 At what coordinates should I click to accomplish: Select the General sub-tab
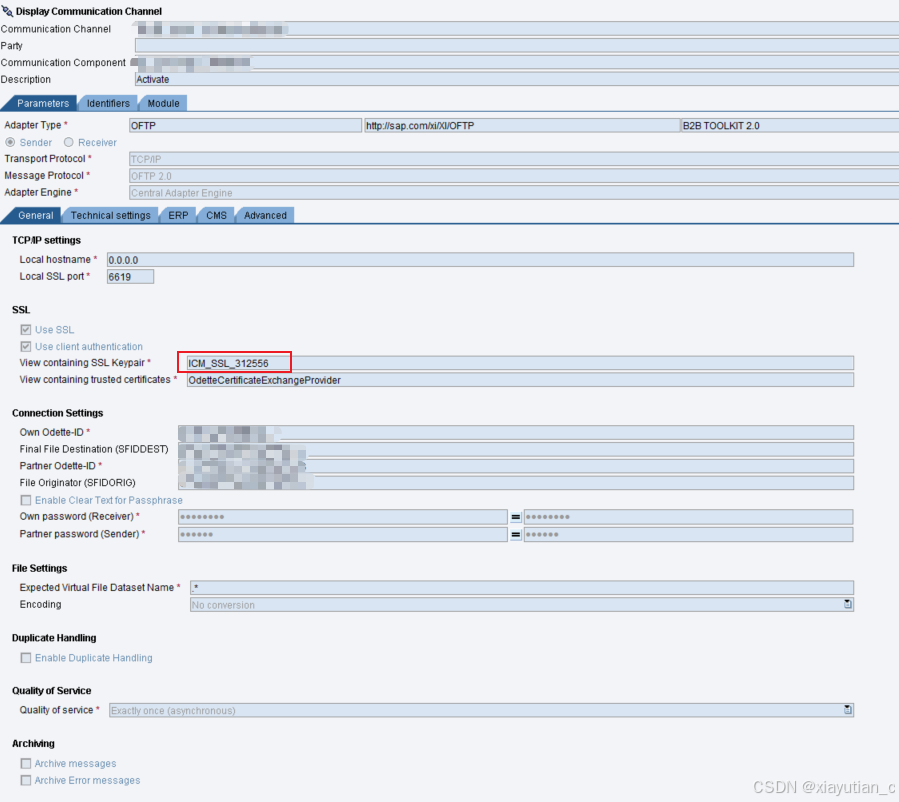(x=35, y=216)
